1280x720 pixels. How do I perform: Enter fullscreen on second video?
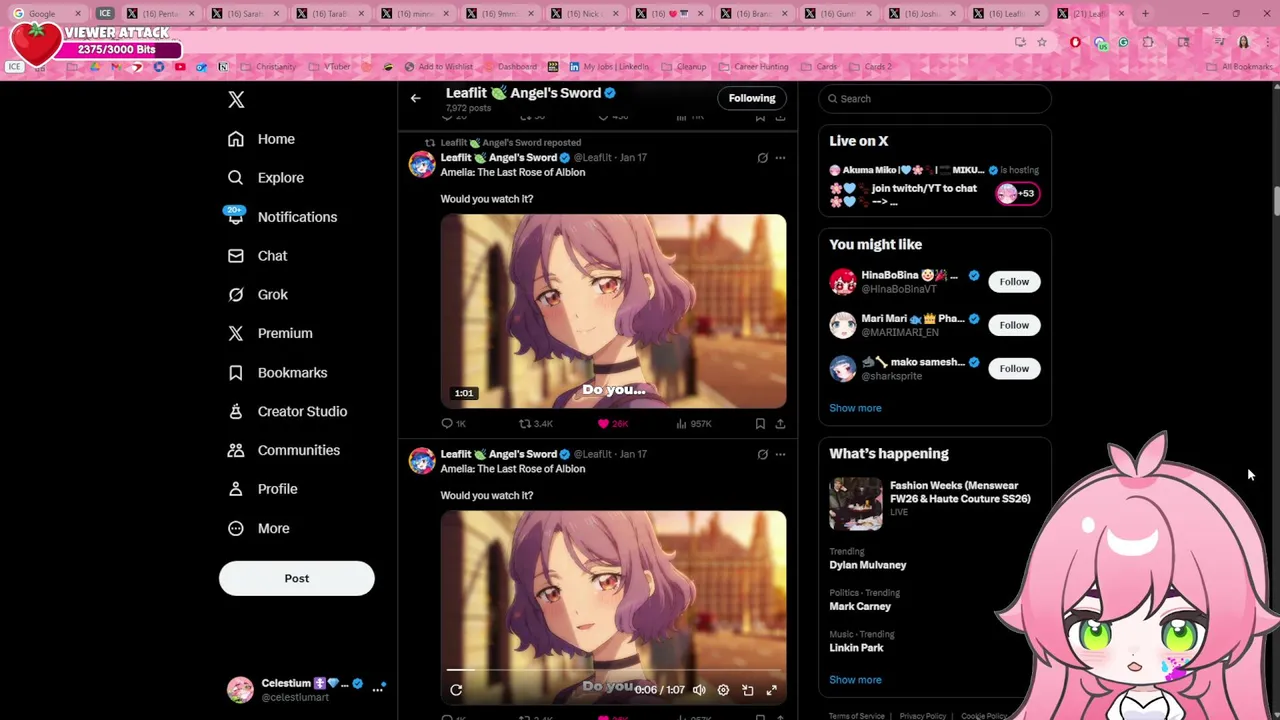coord(771,690)
